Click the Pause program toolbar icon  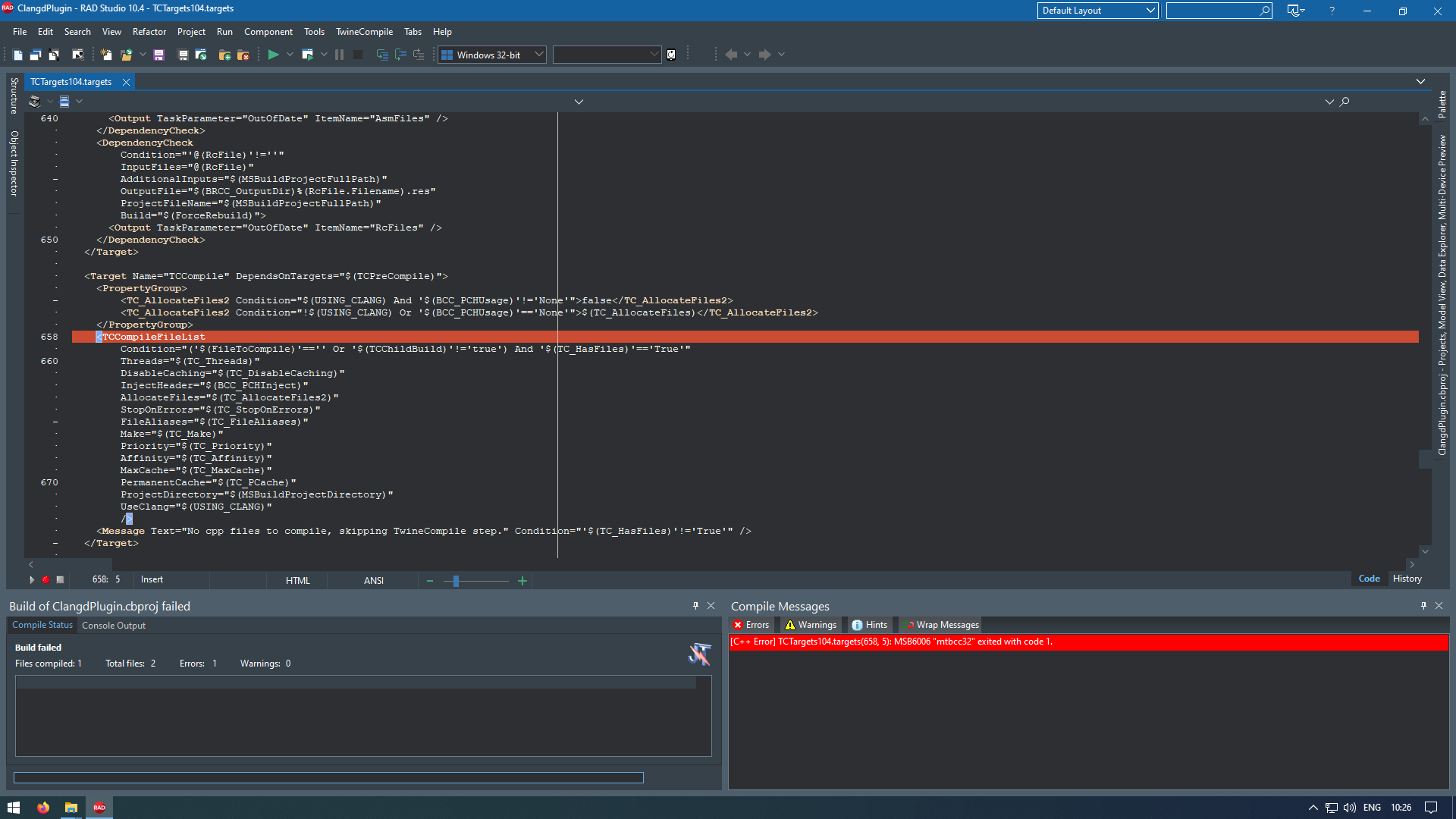(339, 55)
